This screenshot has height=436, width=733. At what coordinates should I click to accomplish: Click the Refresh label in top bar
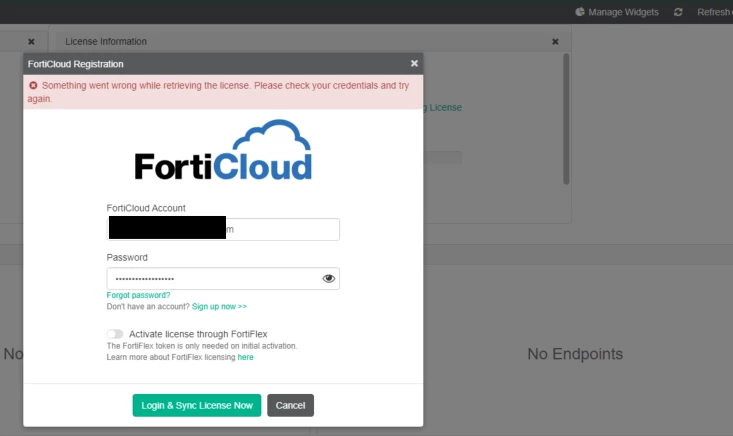[x=715, y=12]
